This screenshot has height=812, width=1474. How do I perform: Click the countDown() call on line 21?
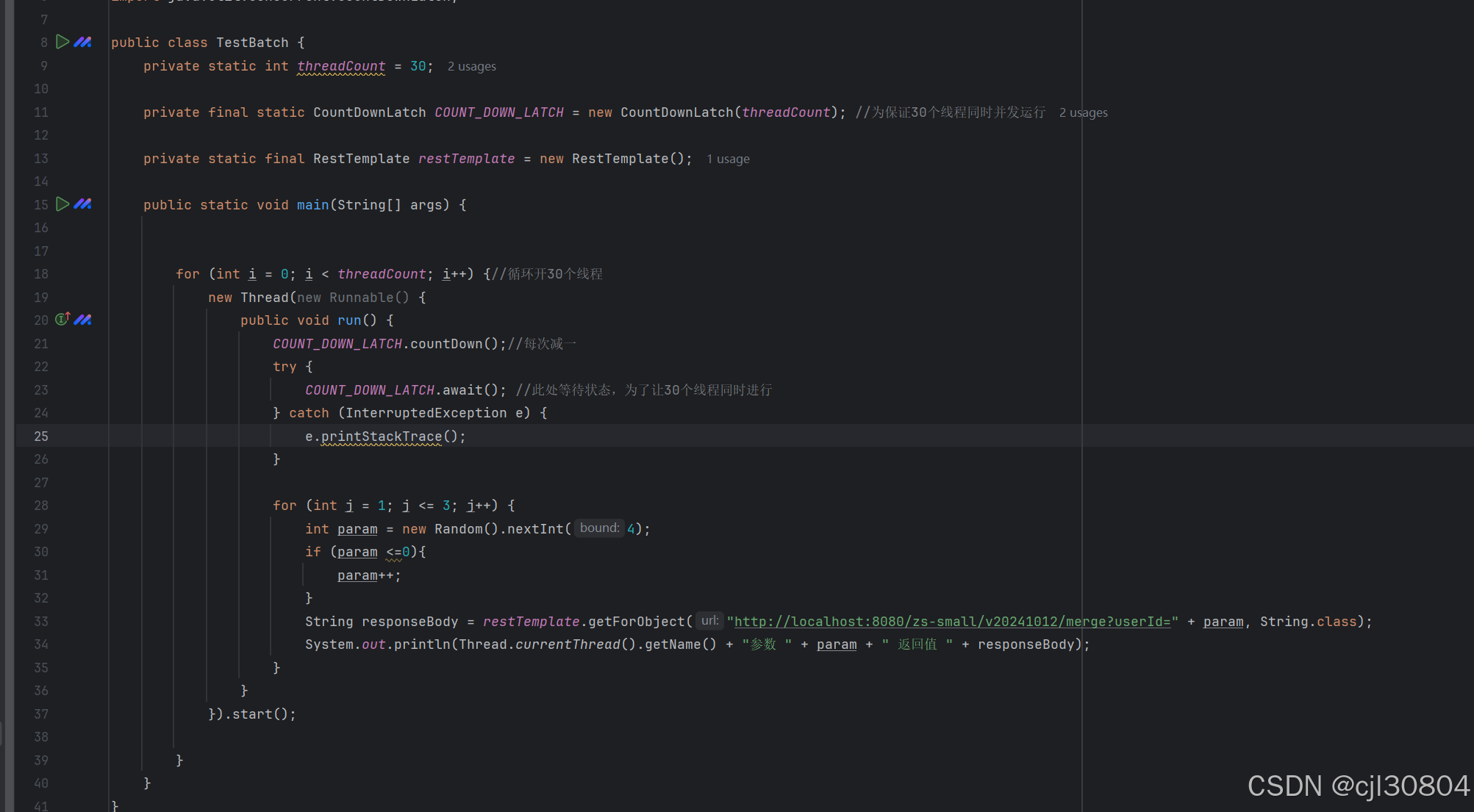click(x=446, y=344)
